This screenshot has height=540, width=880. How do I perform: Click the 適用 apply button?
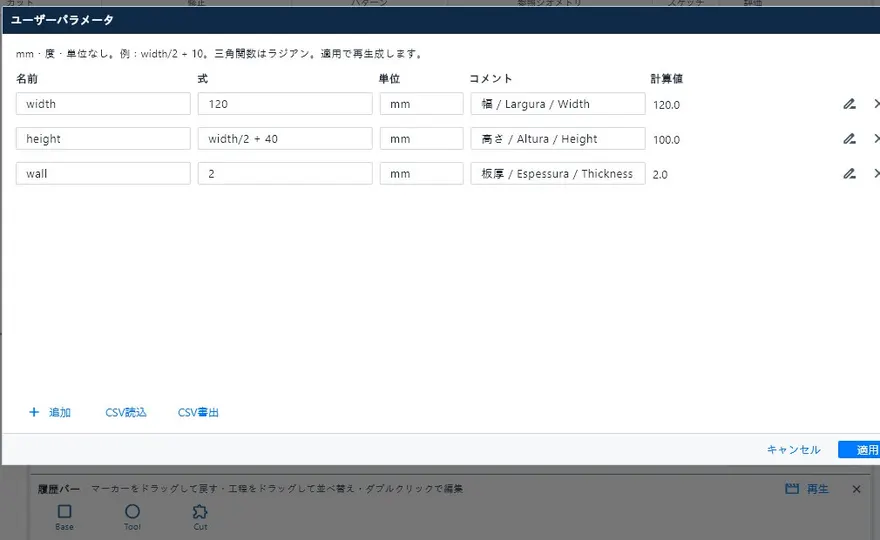859,450
